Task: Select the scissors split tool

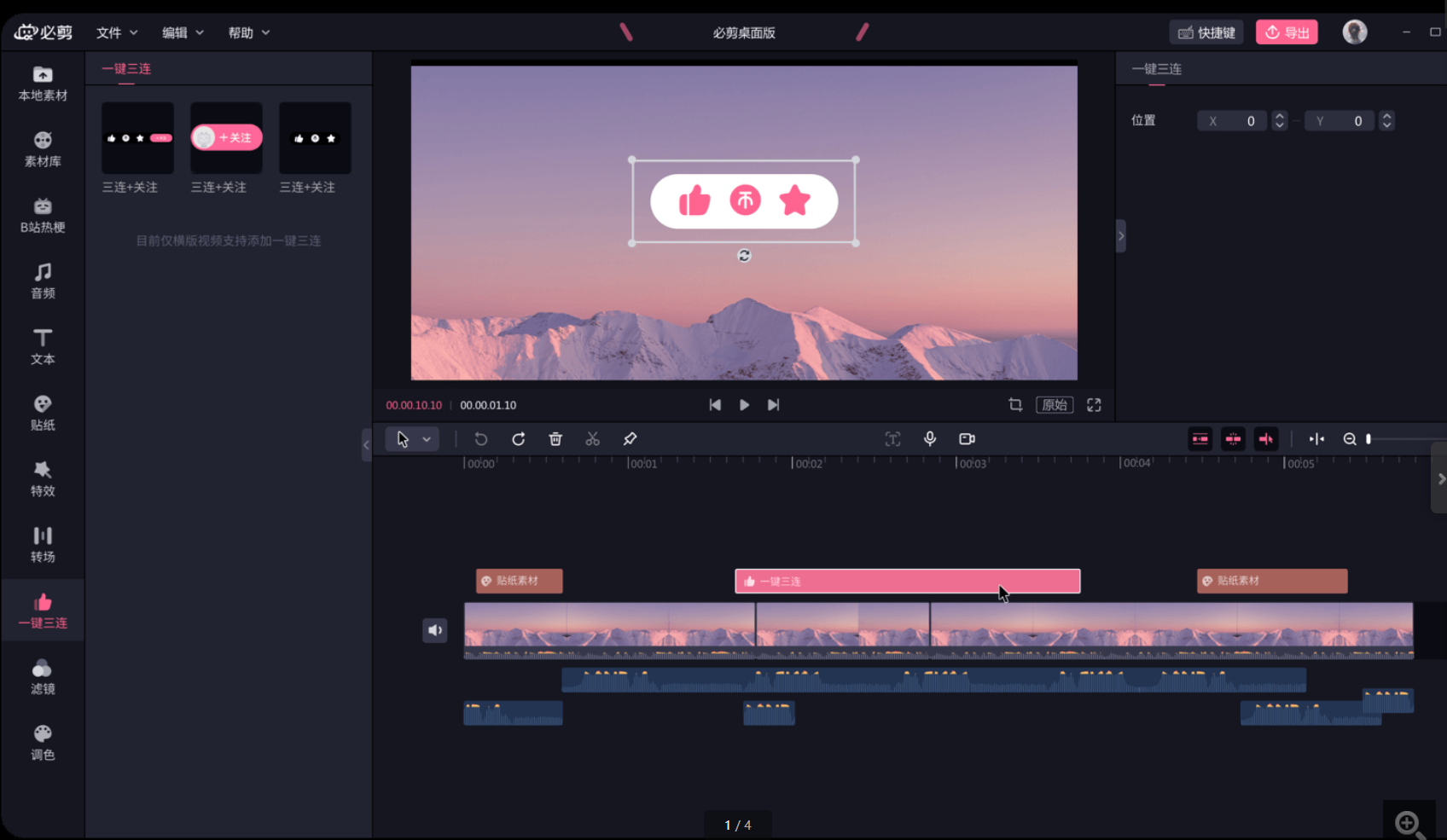Action: pyautogui.click(x=592, y=438)
